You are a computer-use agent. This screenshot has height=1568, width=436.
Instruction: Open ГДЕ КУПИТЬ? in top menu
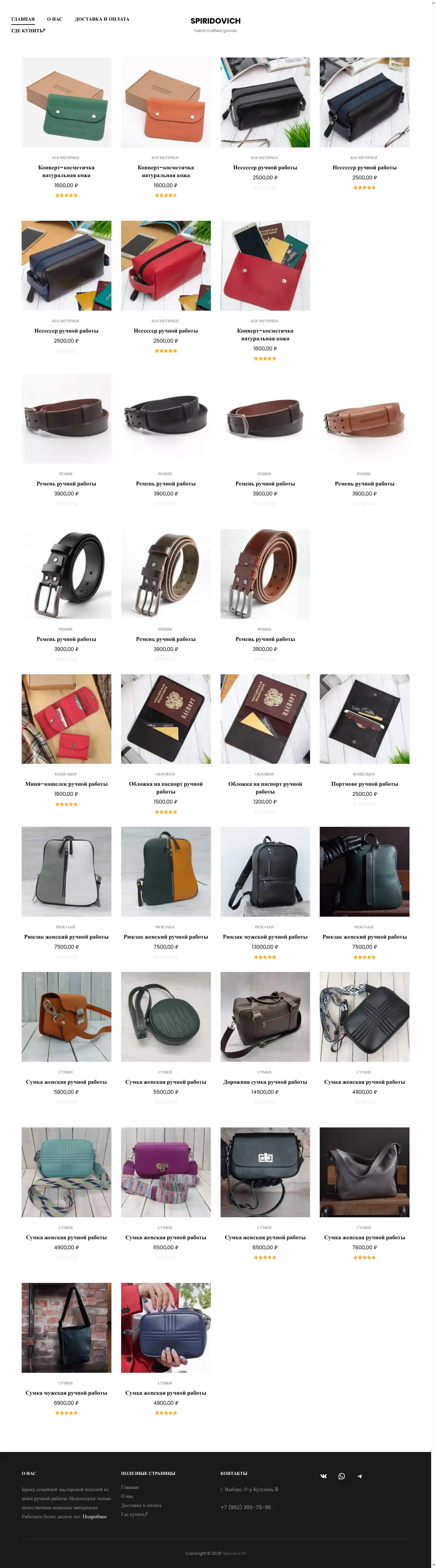[28, 30]
